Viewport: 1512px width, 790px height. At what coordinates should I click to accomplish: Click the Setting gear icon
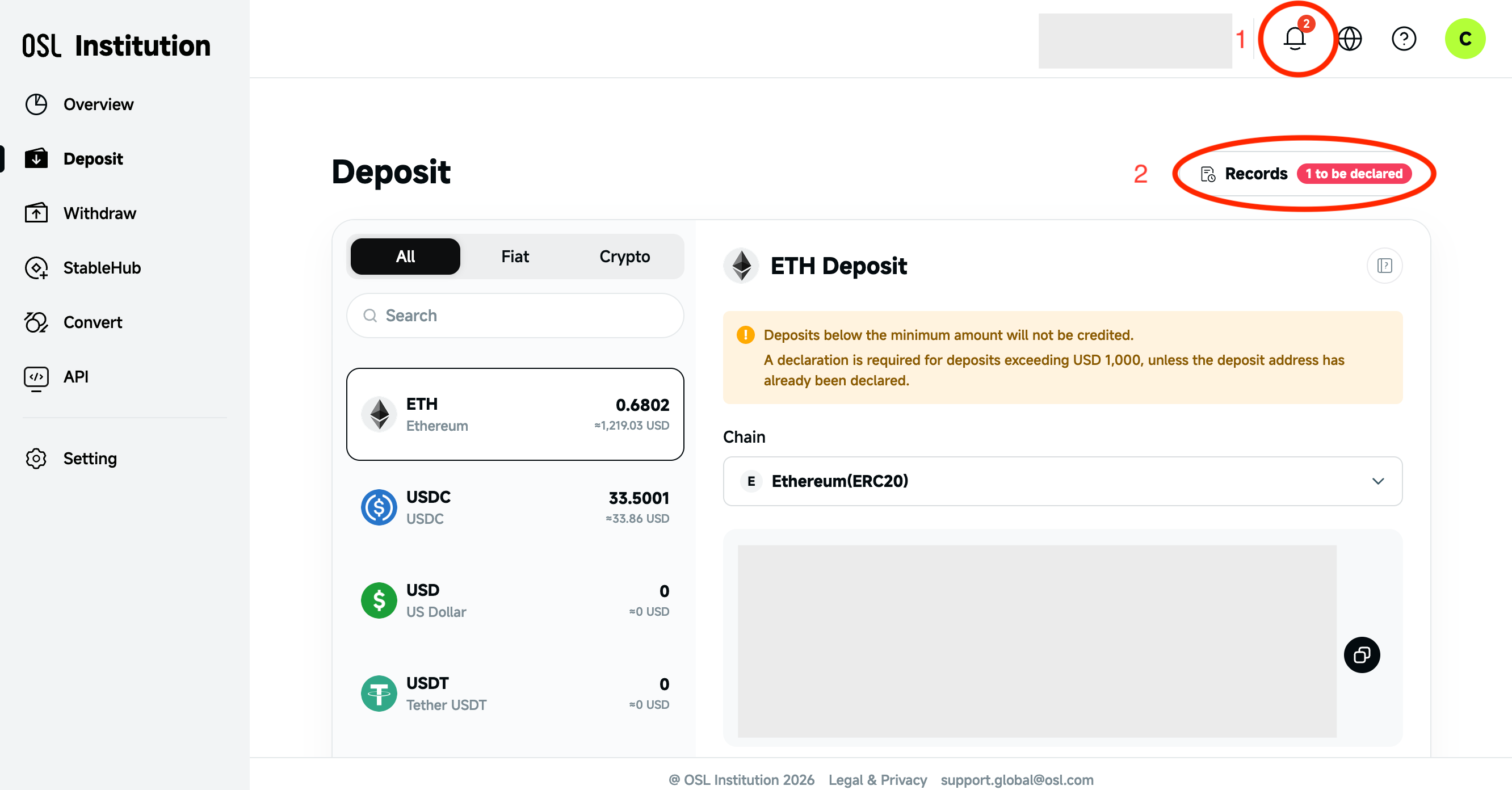36,459
